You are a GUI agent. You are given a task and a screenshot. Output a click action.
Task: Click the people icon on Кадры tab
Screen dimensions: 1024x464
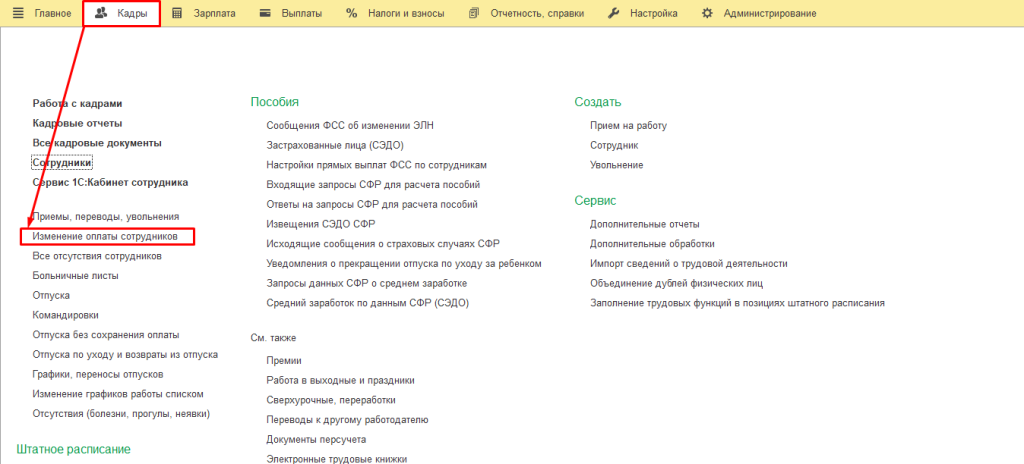[x=102, y=13]
